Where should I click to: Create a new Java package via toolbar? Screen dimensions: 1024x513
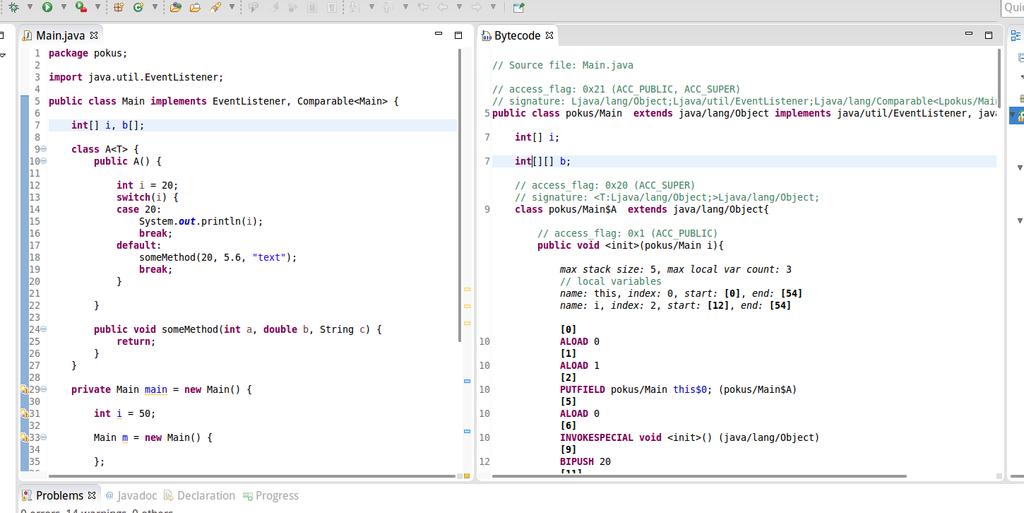pyautogui.click(x=118, y=7)
